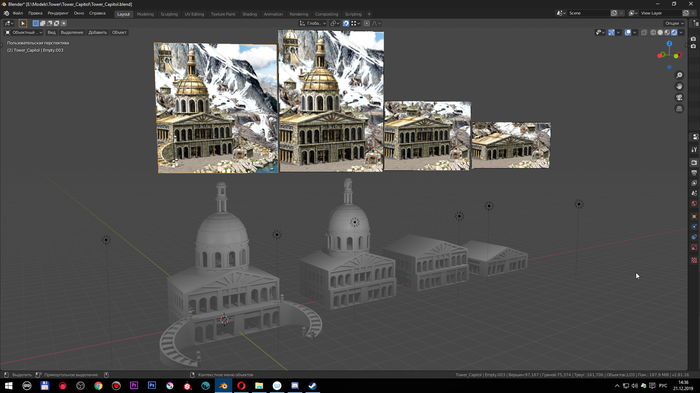700x393 pixels.
Task: Open the viewport Выделение menu
Action: (x=72, y=33)
